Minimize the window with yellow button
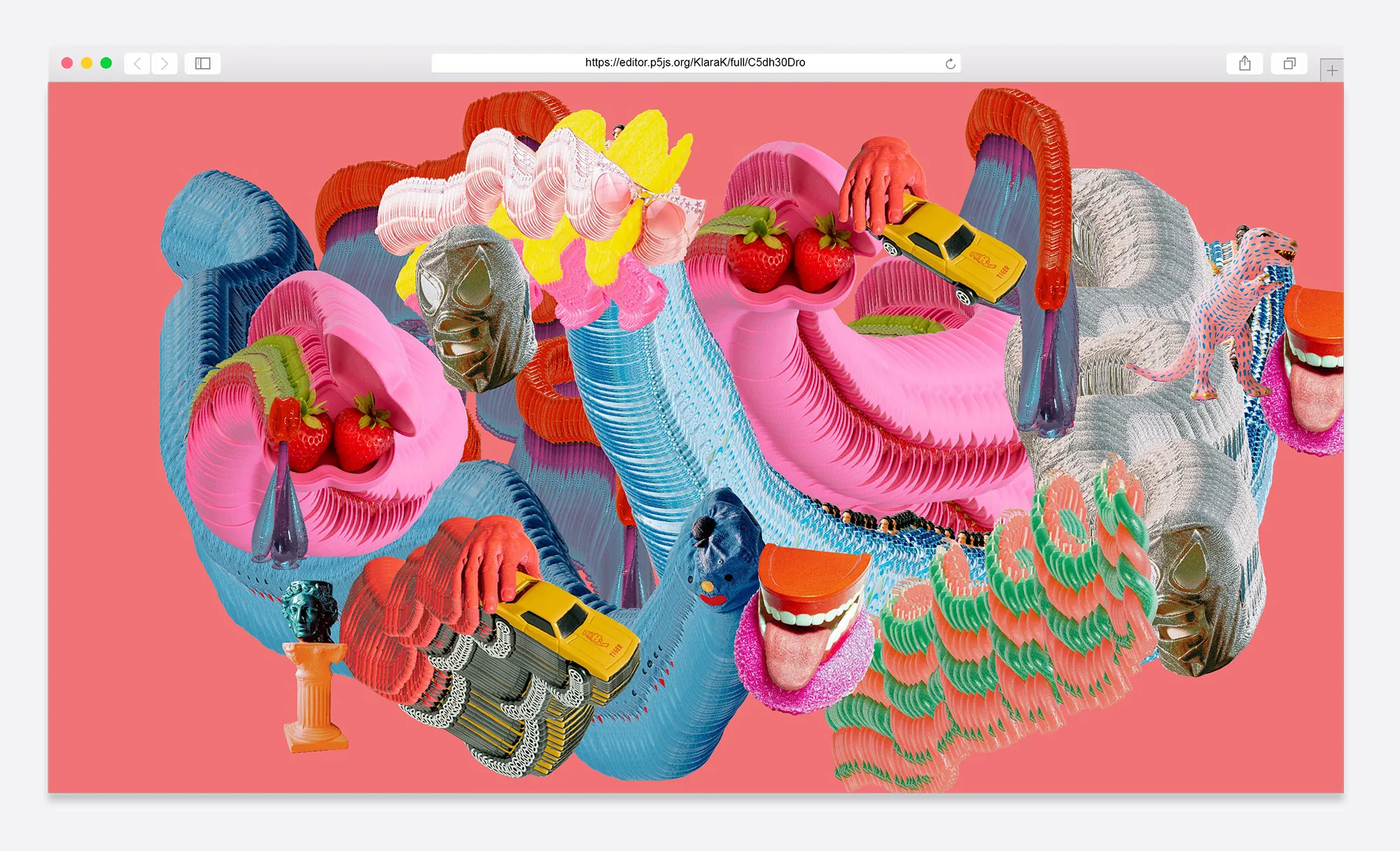The width and height of the screenshot is (1400, 851). 87,63
